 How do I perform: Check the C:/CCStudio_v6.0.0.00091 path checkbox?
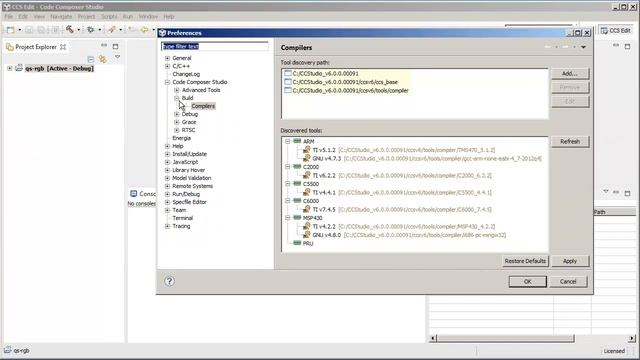[x=288, y=73]
